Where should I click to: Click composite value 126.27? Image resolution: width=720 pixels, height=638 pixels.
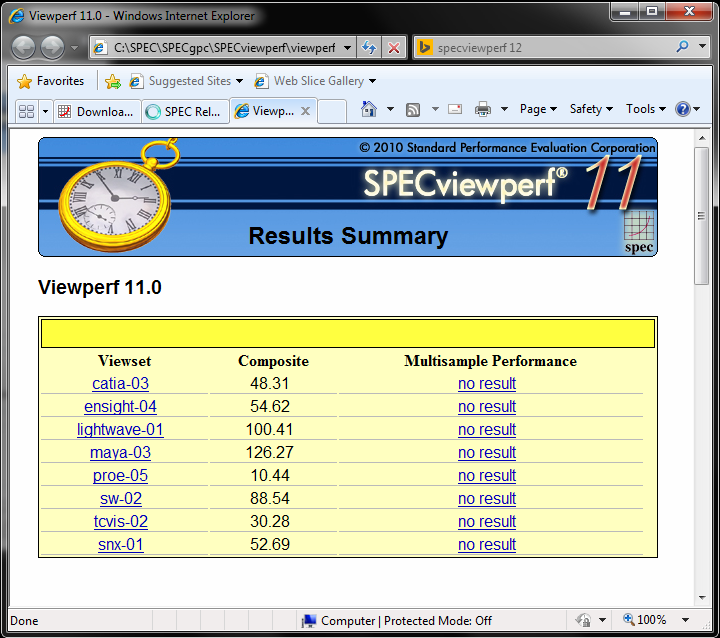coord(270,452)
